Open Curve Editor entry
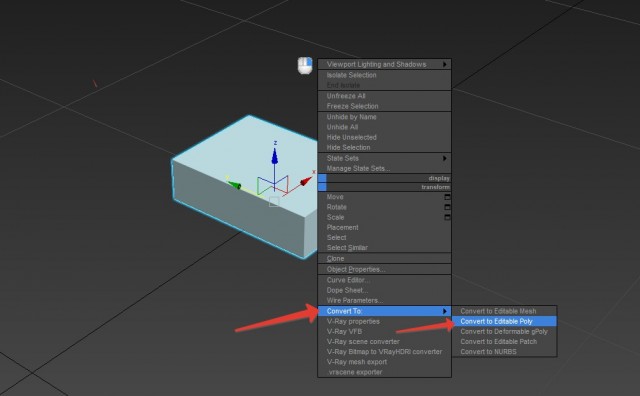640x396 pixels. (384, 280)
